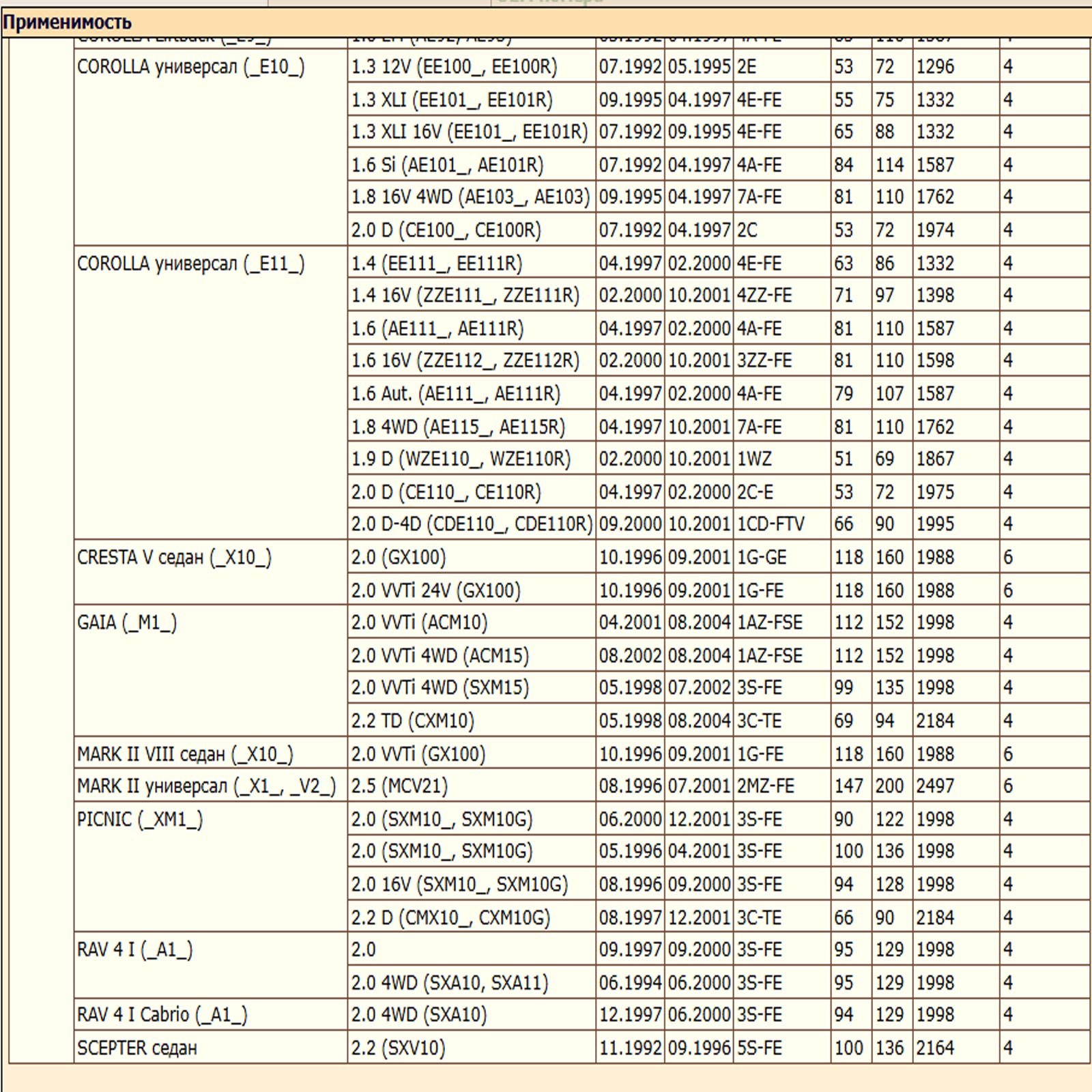Image resolution: width=1092 pixels, height=1092 pixels.
Task: Click MARK II VIII седан (_X10_) cell
Action: (185, 754)
